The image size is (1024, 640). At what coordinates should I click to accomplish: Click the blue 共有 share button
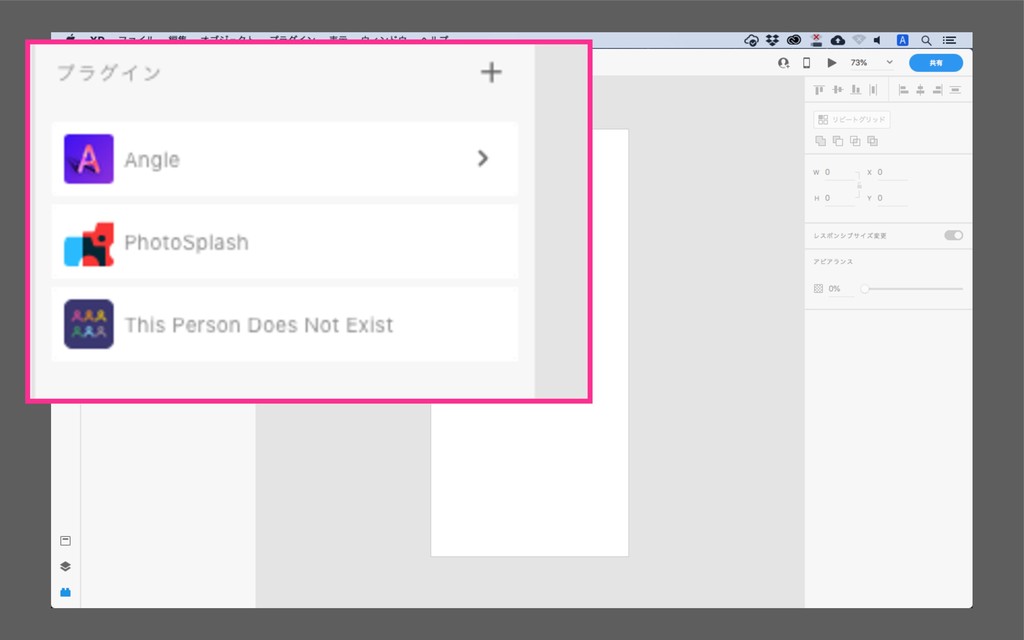click(936, 63)
